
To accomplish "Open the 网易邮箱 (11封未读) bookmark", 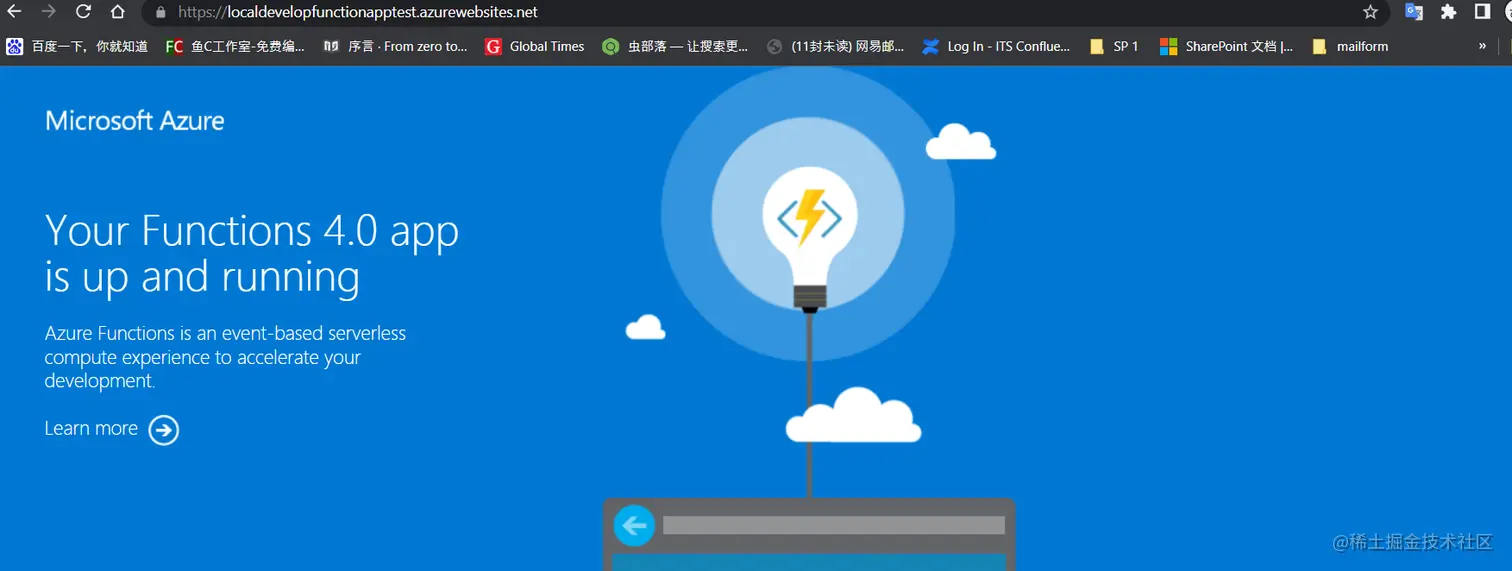I will (x=835, y=46).
